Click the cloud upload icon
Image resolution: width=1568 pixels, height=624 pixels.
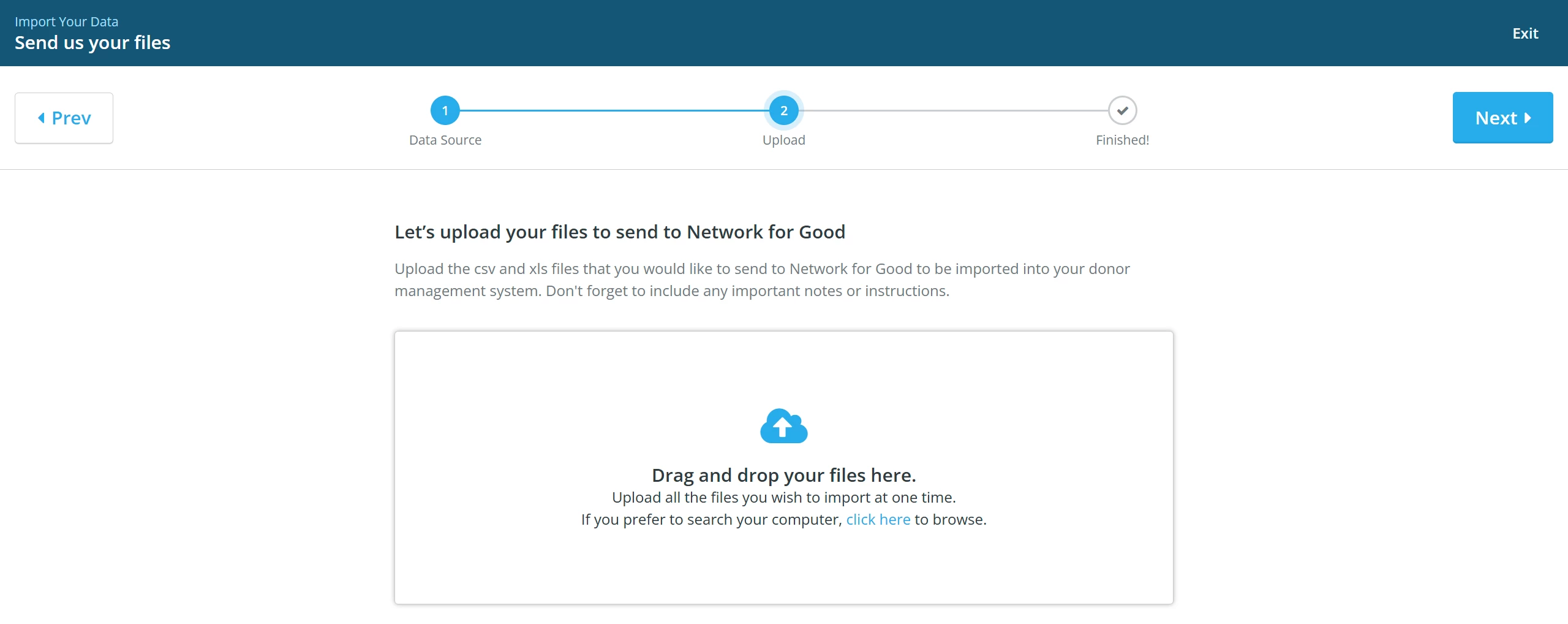click(x=783, y=425)
